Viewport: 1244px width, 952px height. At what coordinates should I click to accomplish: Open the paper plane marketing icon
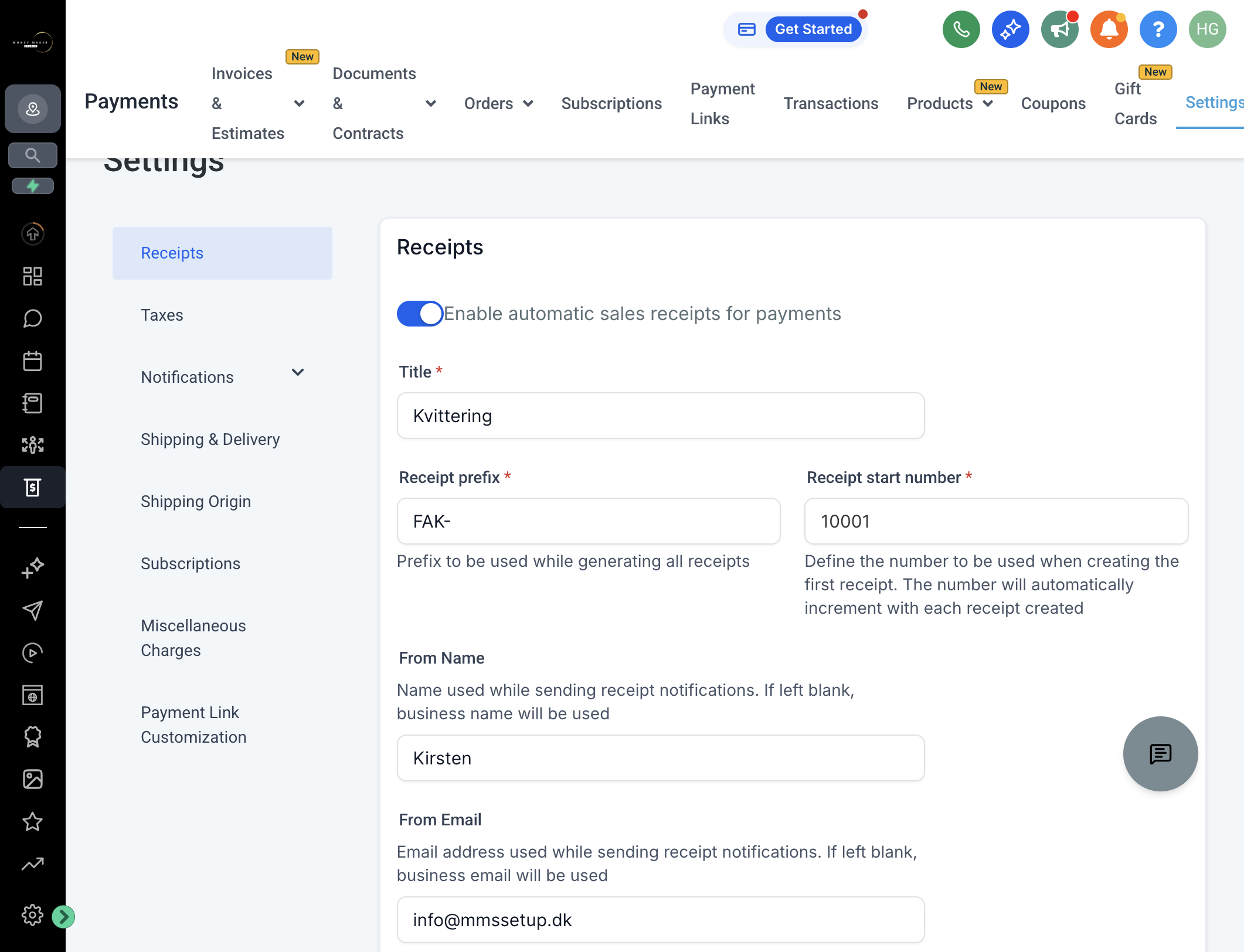pyautogui.click(x=33, y=610)
